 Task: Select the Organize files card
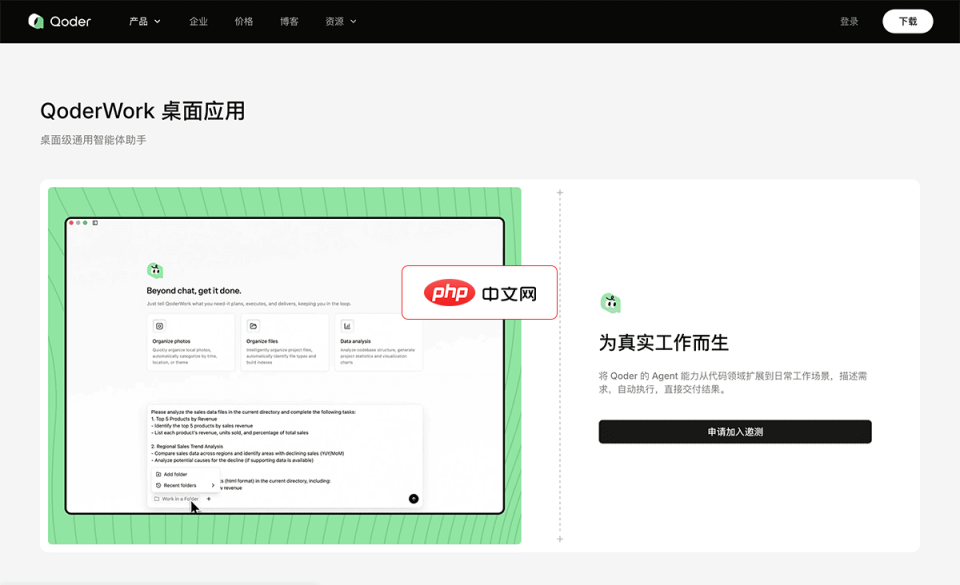[285, 342]
